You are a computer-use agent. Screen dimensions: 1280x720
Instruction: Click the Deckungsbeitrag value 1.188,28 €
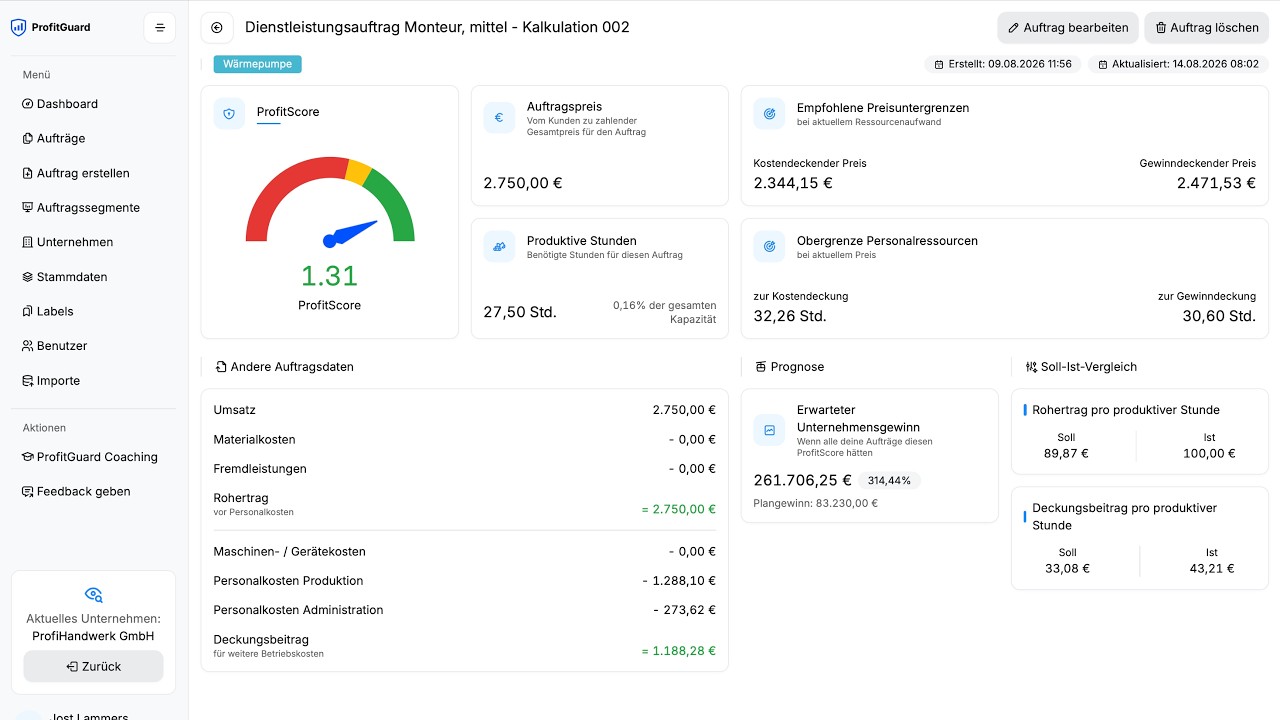point(679,651)
